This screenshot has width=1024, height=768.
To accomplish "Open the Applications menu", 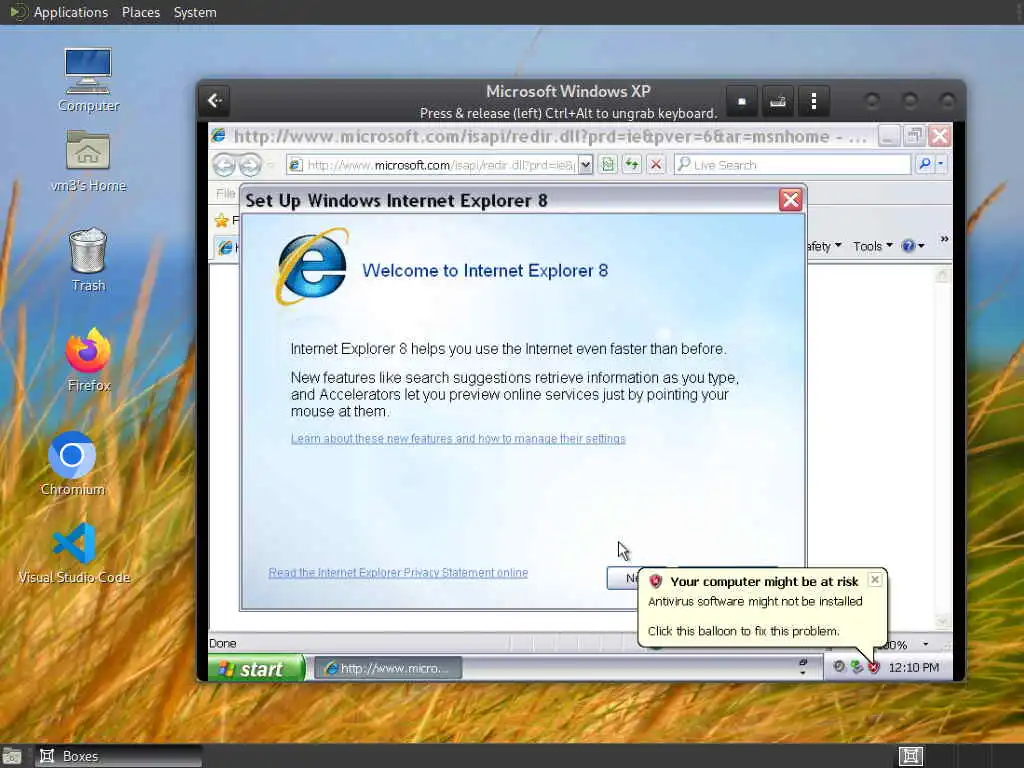I will tap(71, 12).
